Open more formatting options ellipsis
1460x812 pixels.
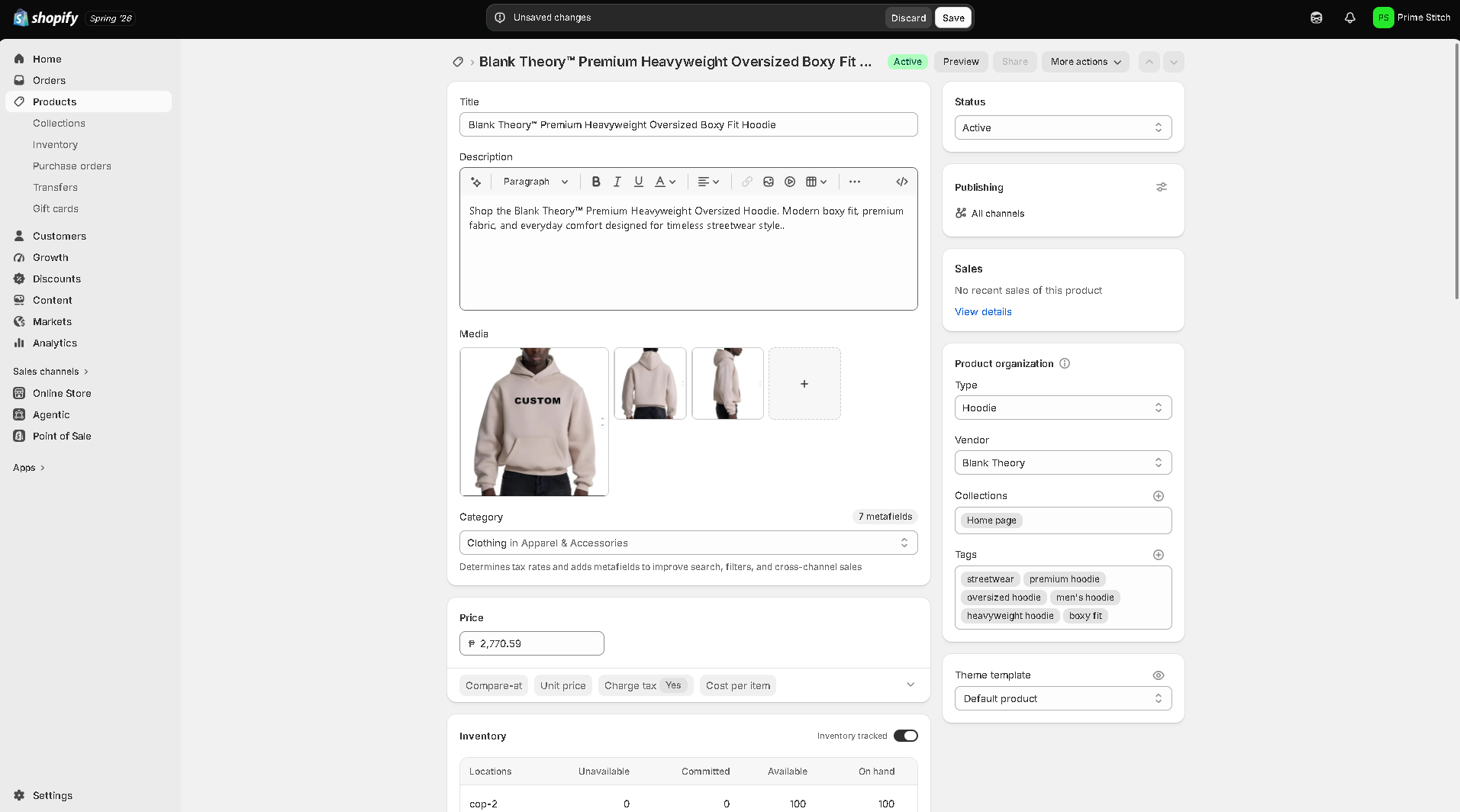[855, 182]
